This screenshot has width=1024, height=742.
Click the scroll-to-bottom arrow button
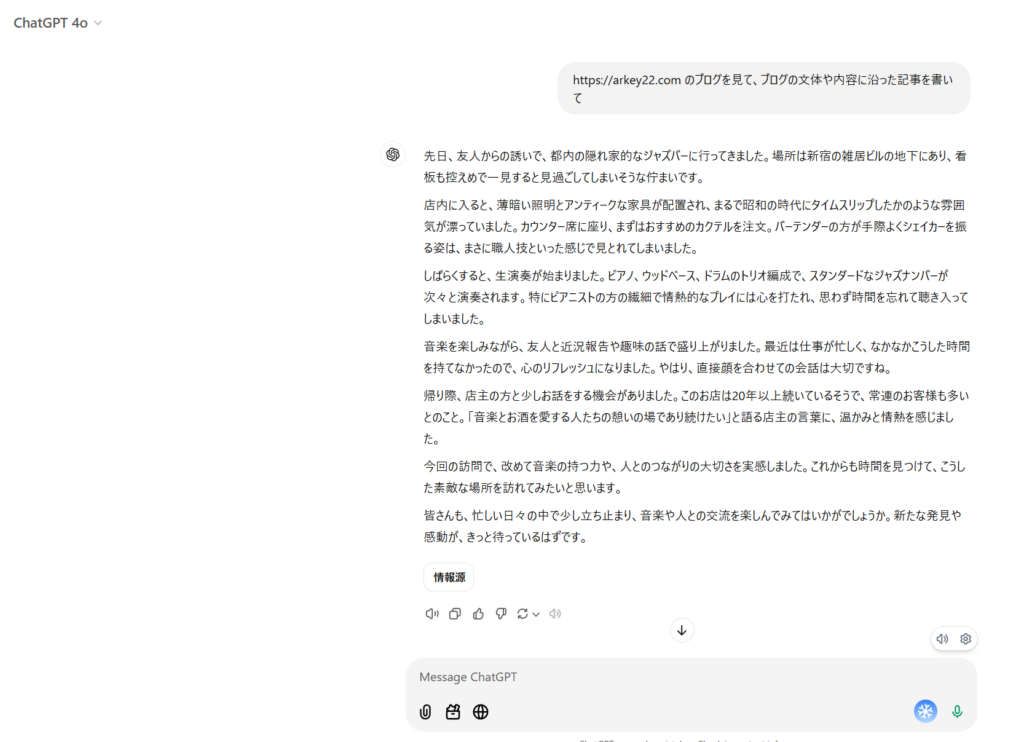pos(682,630)
